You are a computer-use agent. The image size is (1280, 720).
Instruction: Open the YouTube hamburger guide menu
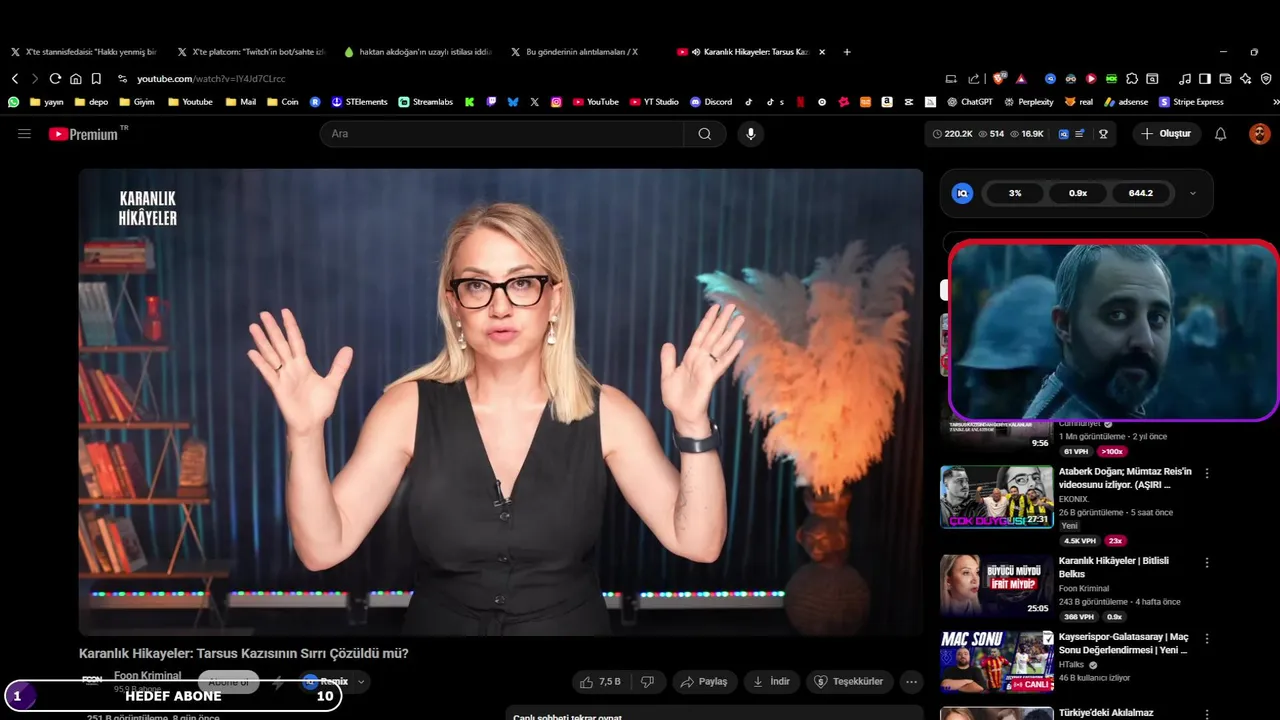[x=24, y=133]
